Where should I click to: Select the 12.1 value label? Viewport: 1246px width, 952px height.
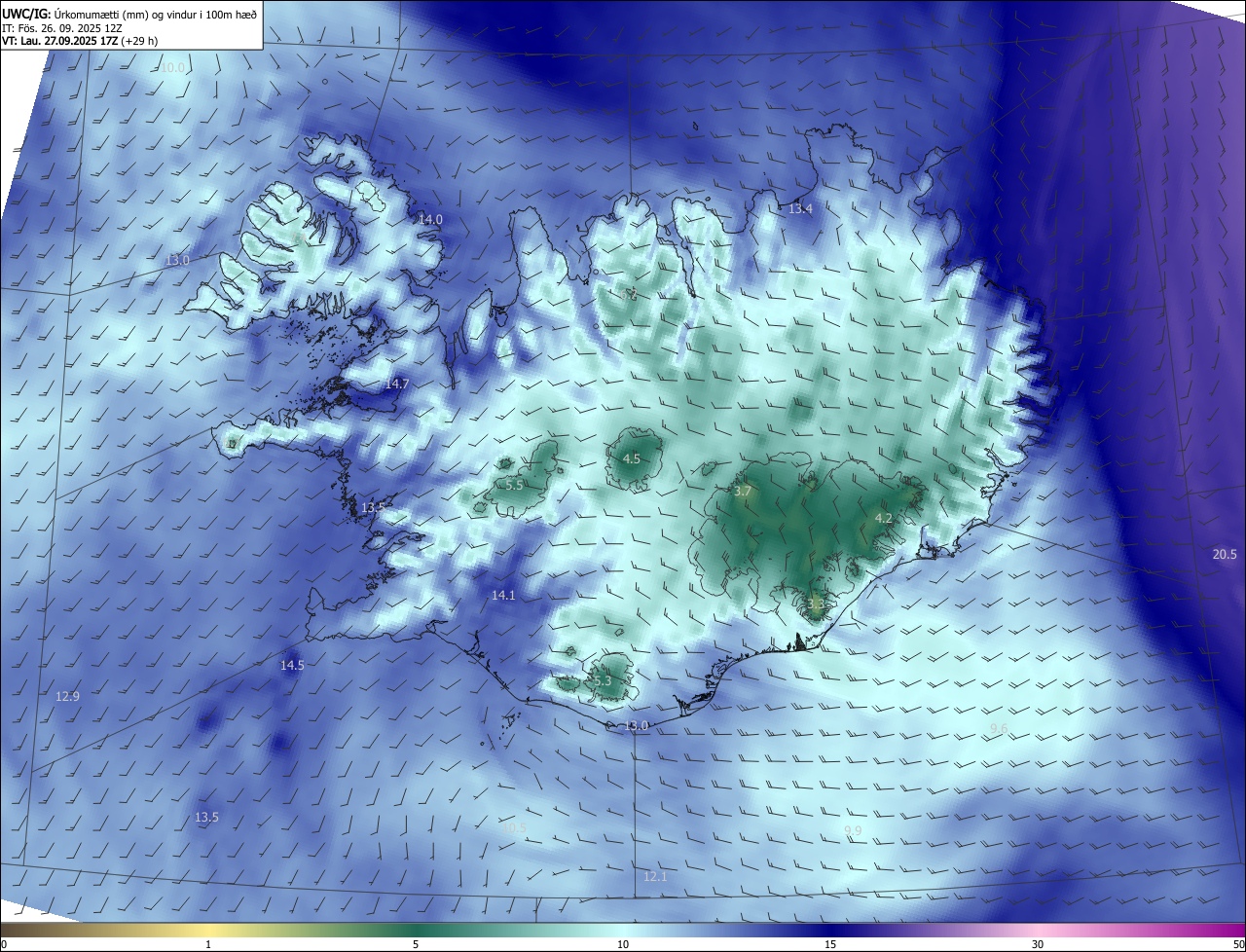click(655, 877)
